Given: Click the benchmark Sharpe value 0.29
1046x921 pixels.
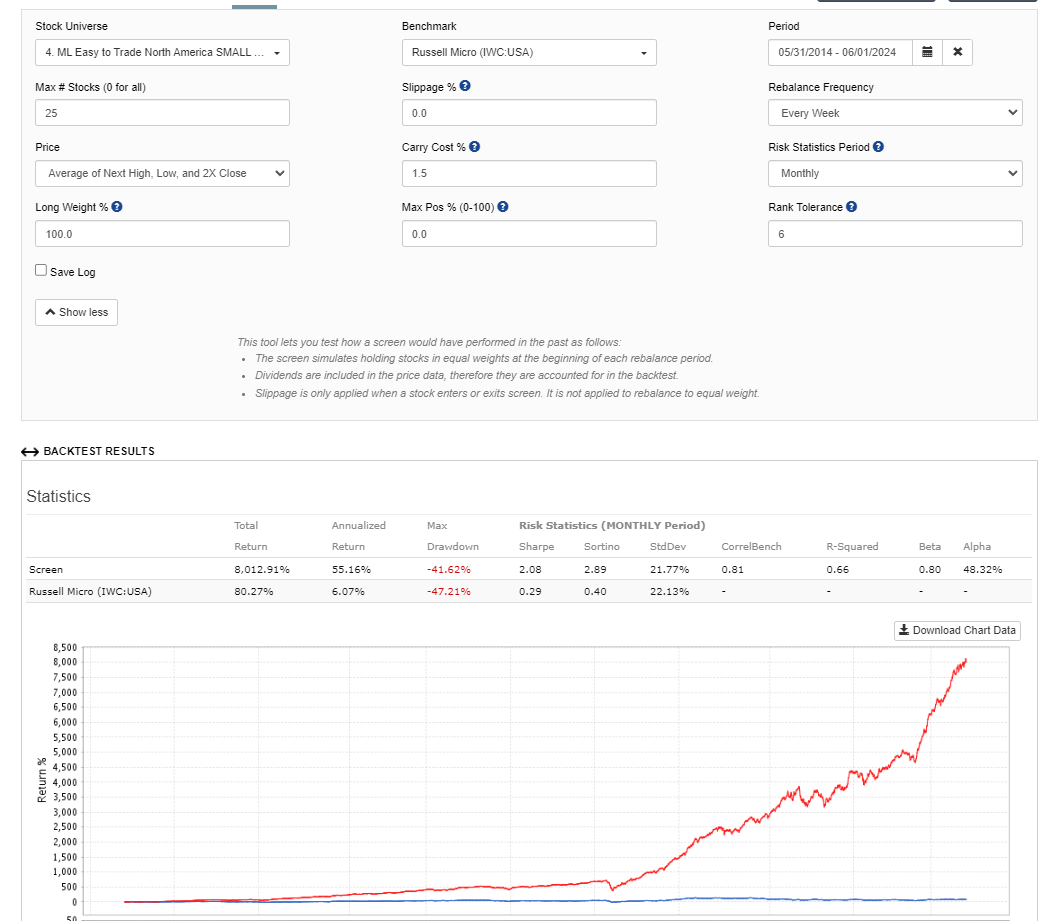Looking at the screenshot, I should tap(530, 592).
